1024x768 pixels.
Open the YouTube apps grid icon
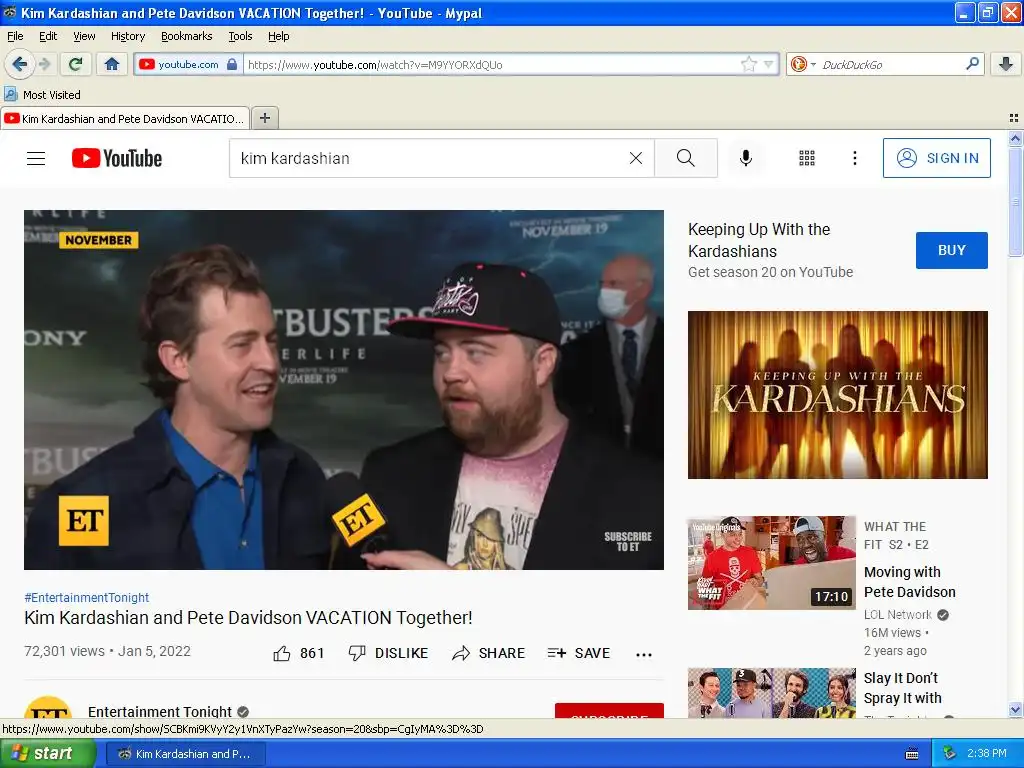pyautogui.click(x=807, y=158)
